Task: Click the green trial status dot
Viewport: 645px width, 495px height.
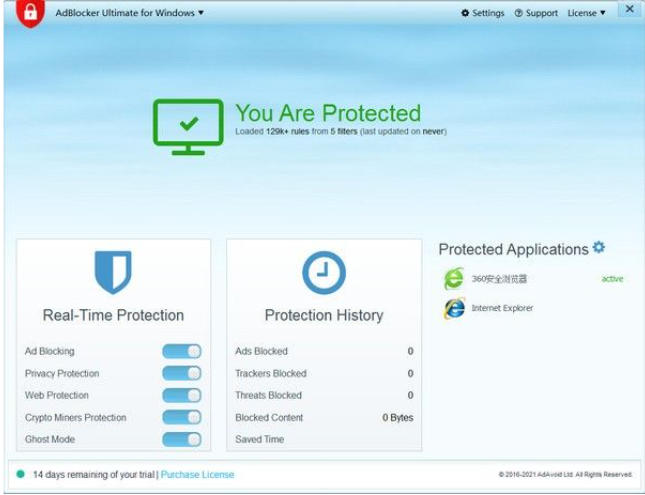Action: pyautogui.click(x=20, y=474)
